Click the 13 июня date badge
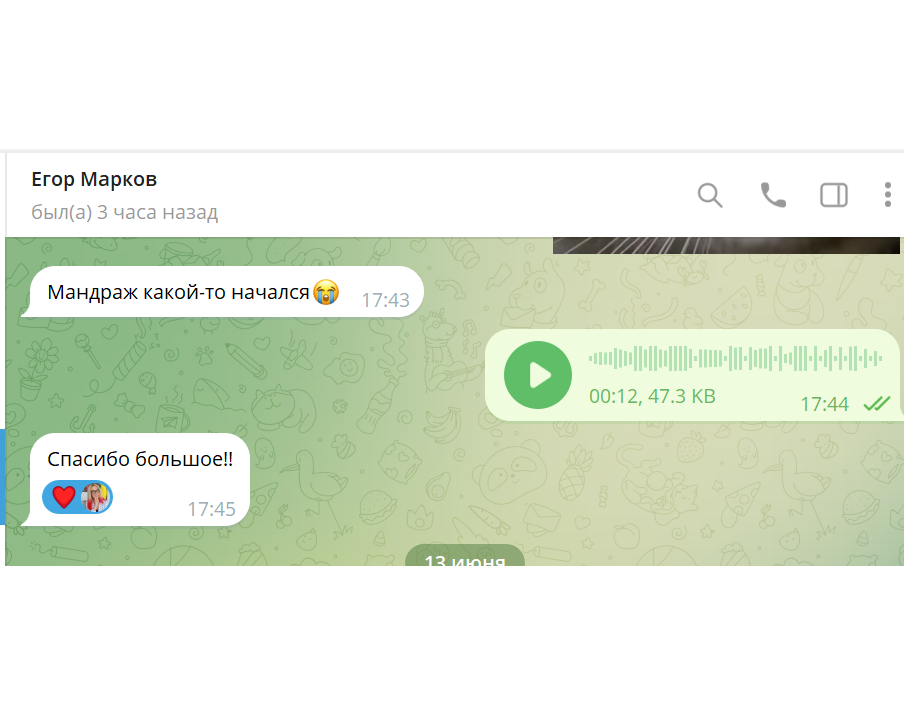The height and width of the screenshot is (715, 904). [x=465, y=556]
